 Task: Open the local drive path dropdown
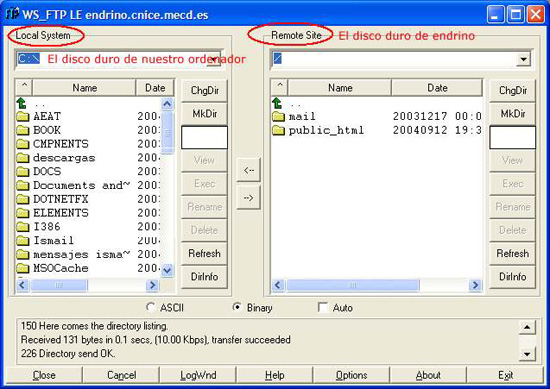(x=214, y=59)
